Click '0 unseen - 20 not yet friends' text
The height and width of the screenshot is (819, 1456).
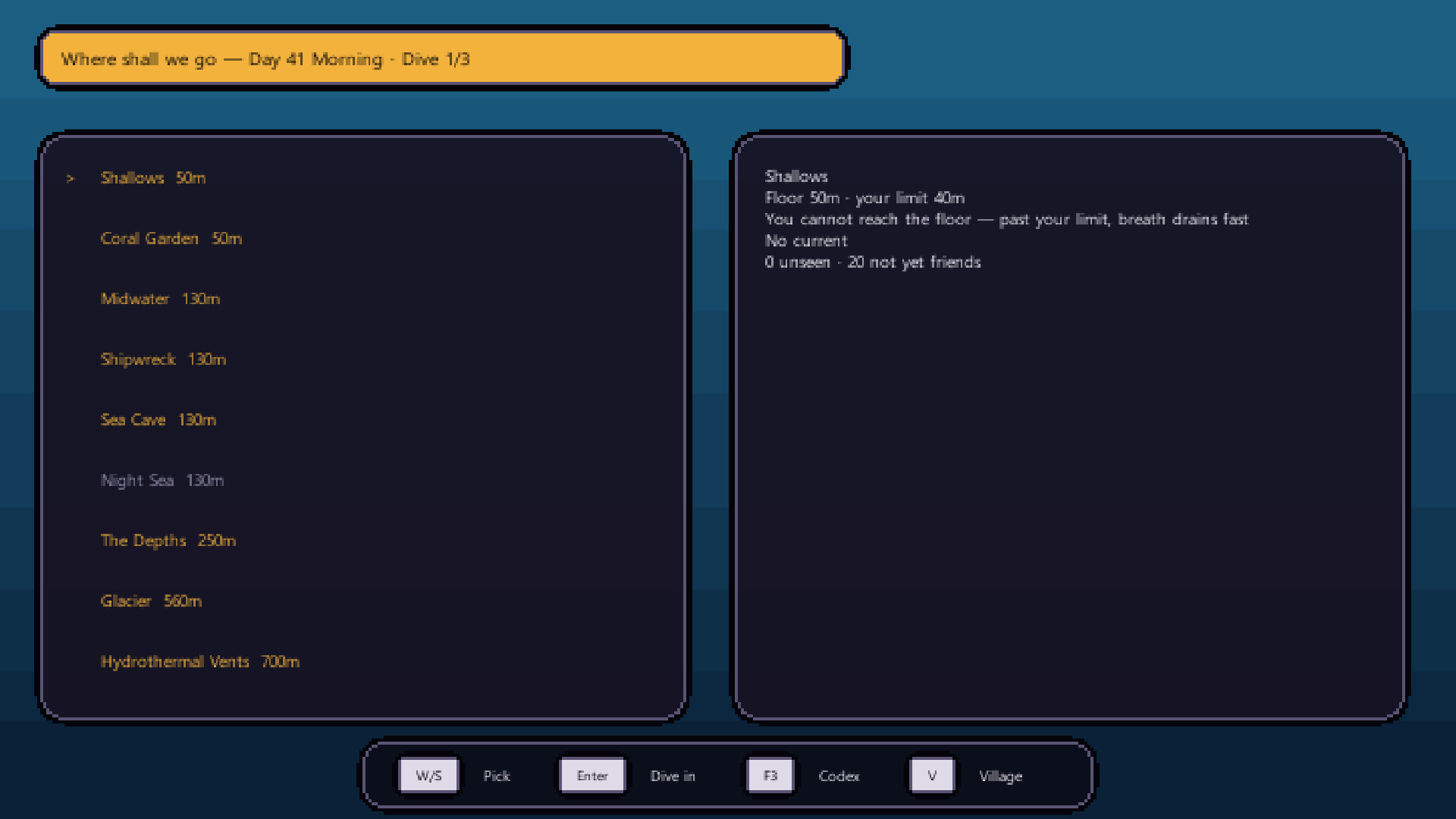tap(873, 262)
